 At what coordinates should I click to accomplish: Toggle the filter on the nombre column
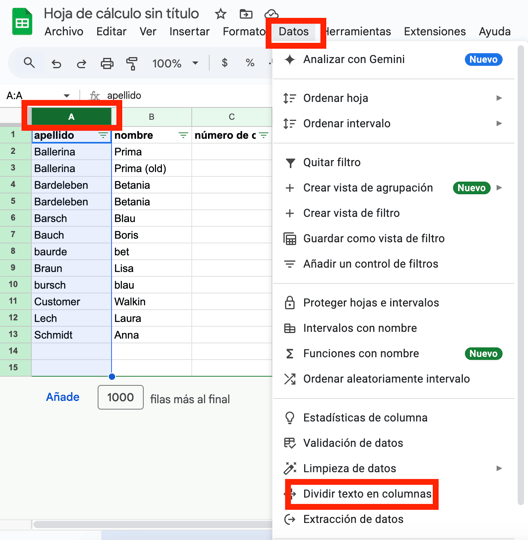[183, 135]
